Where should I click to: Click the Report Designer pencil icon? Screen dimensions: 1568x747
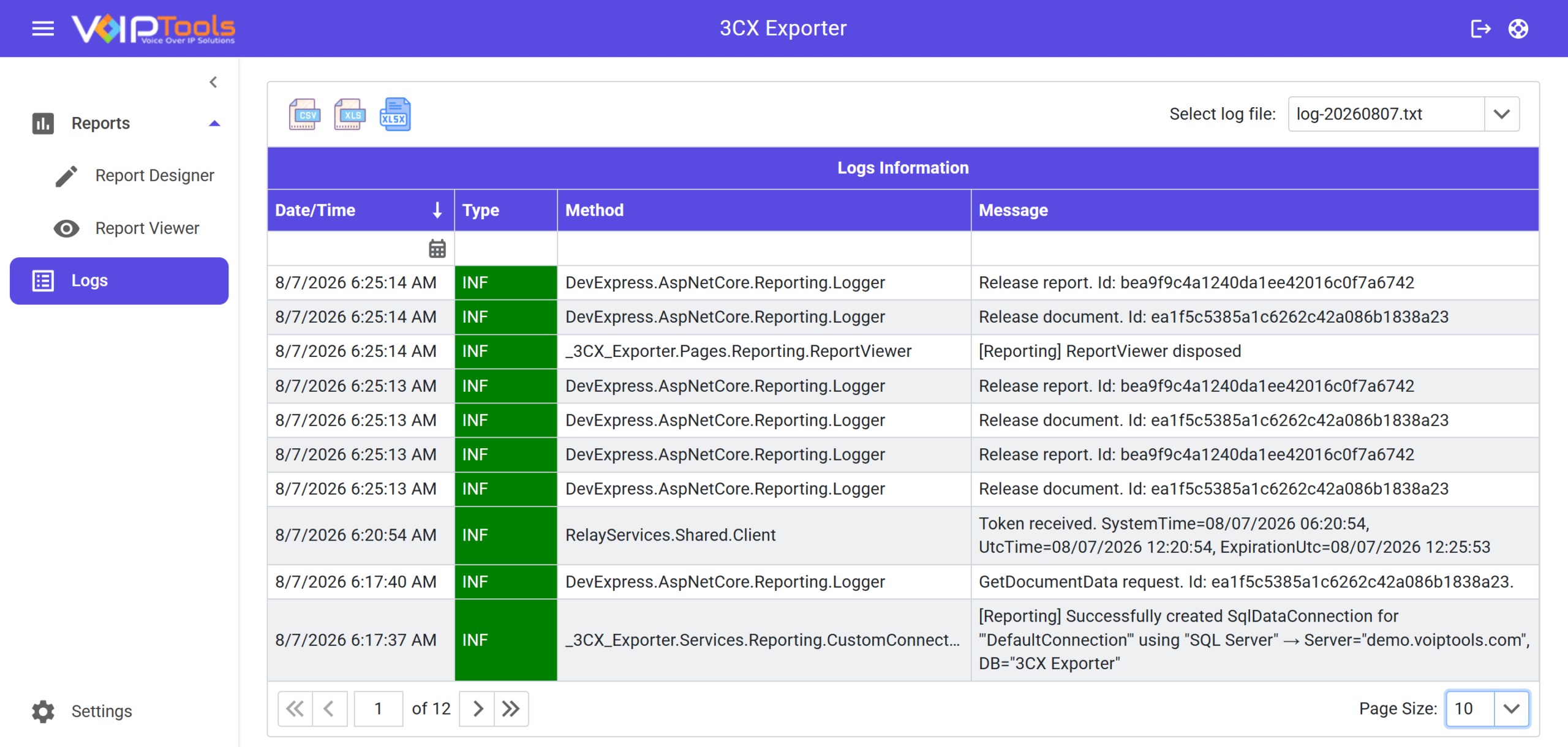point(66,176)
